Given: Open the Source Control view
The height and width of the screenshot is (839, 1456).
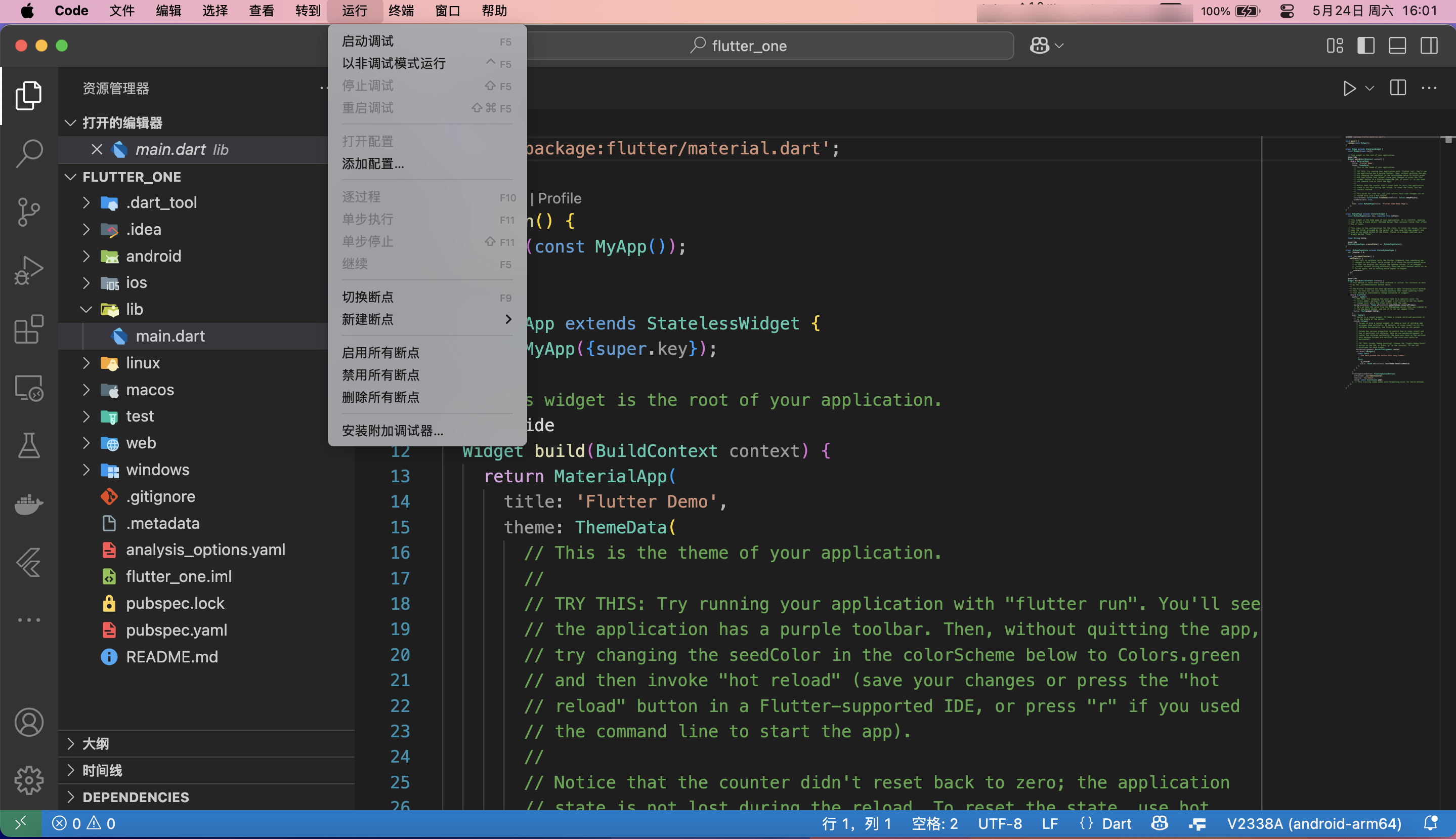Looking at the screenshot, I should coord(28,212).
